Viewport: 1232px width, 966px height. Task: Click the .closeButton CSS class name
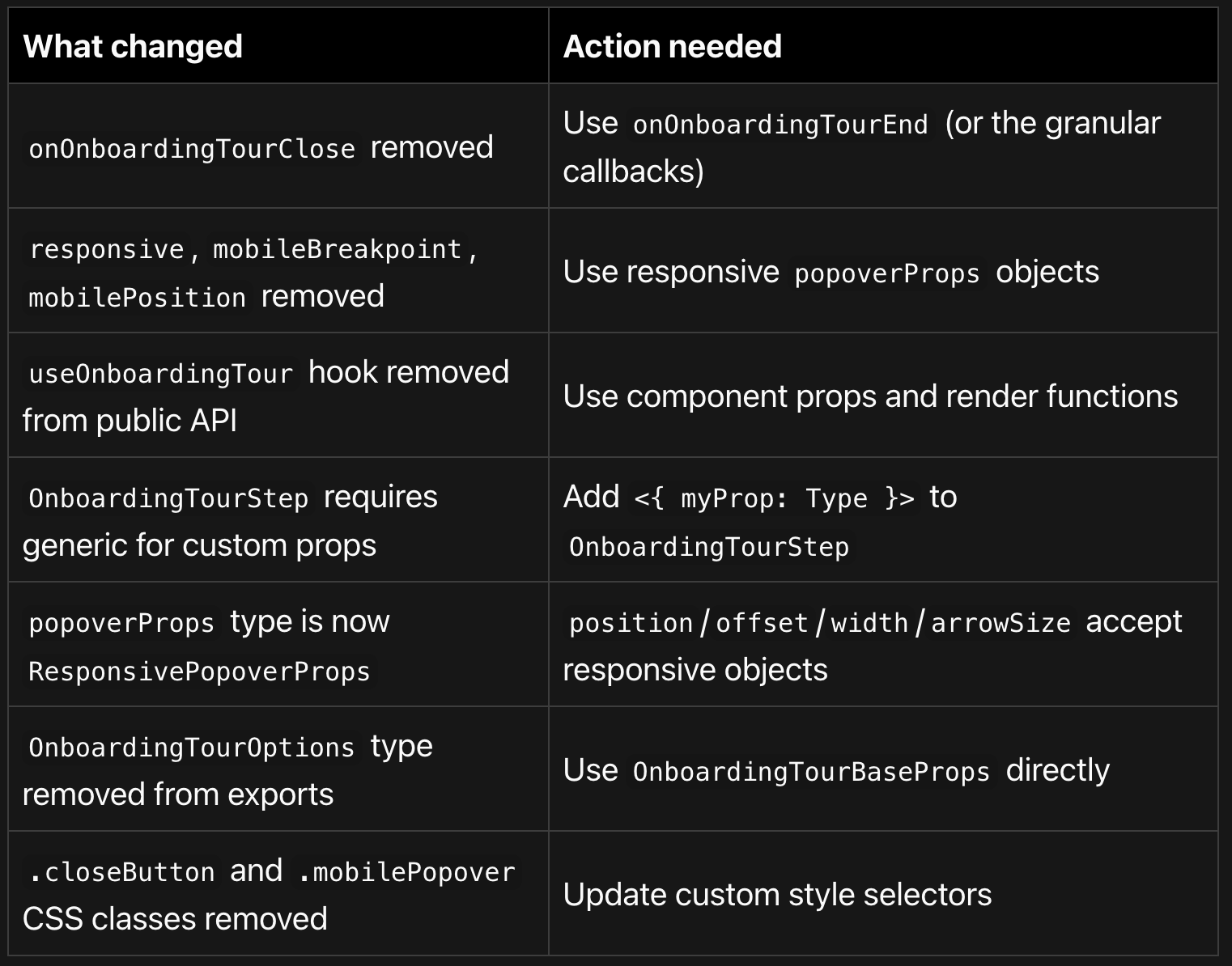point(122,872)
